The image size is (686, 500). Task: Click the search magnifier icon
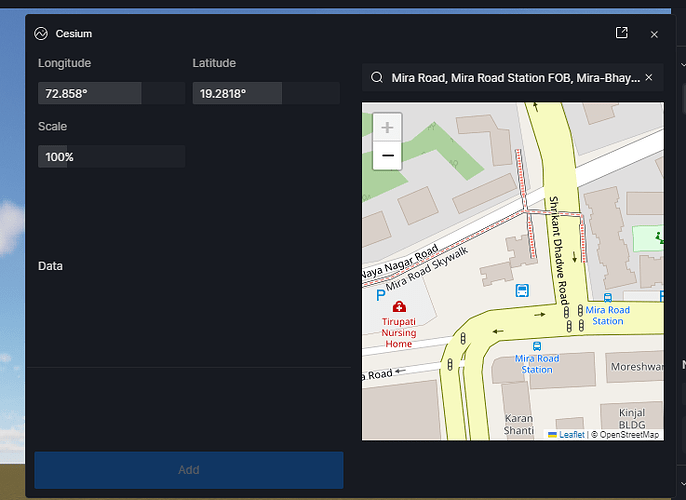click(x=377, y=78)
